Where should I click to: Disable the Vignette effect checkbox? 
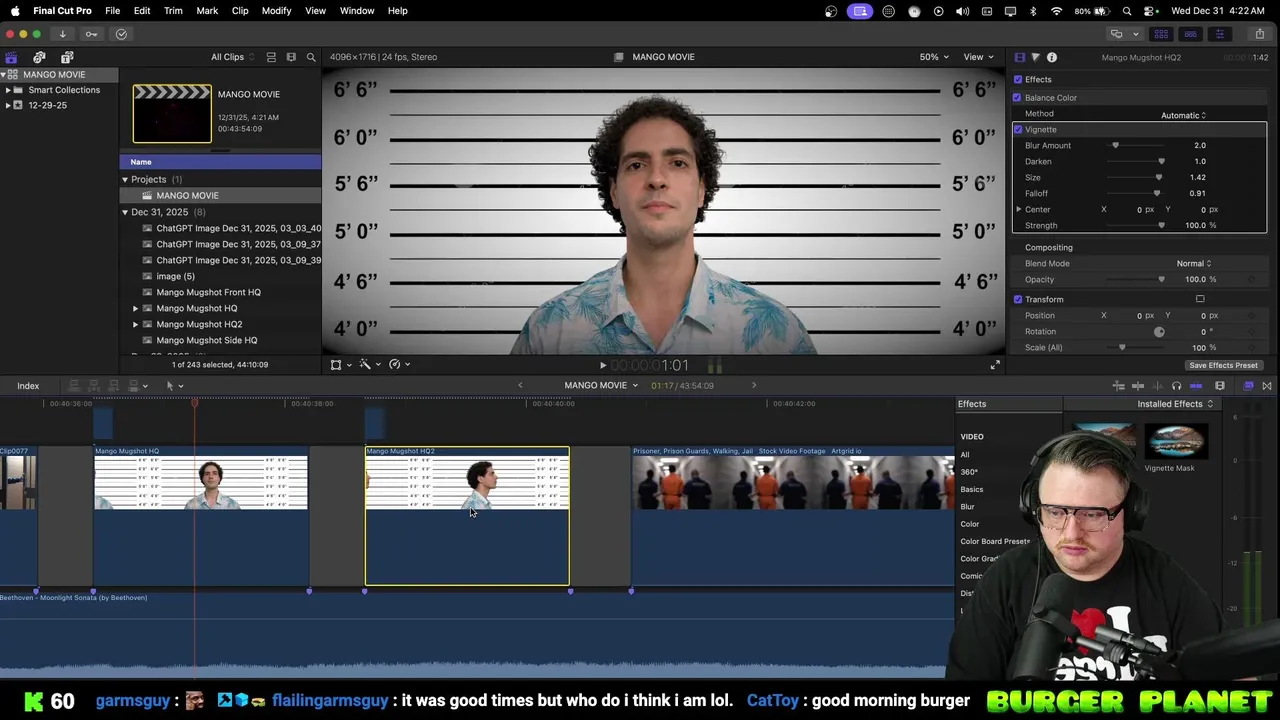pos(1018,129)
